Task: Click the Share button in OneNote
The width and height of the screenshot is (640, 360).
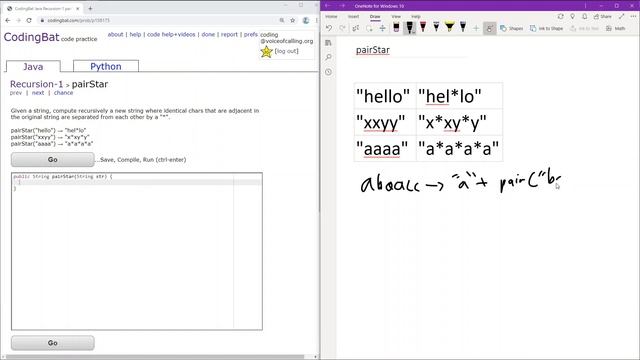Action: coord(602,16)
